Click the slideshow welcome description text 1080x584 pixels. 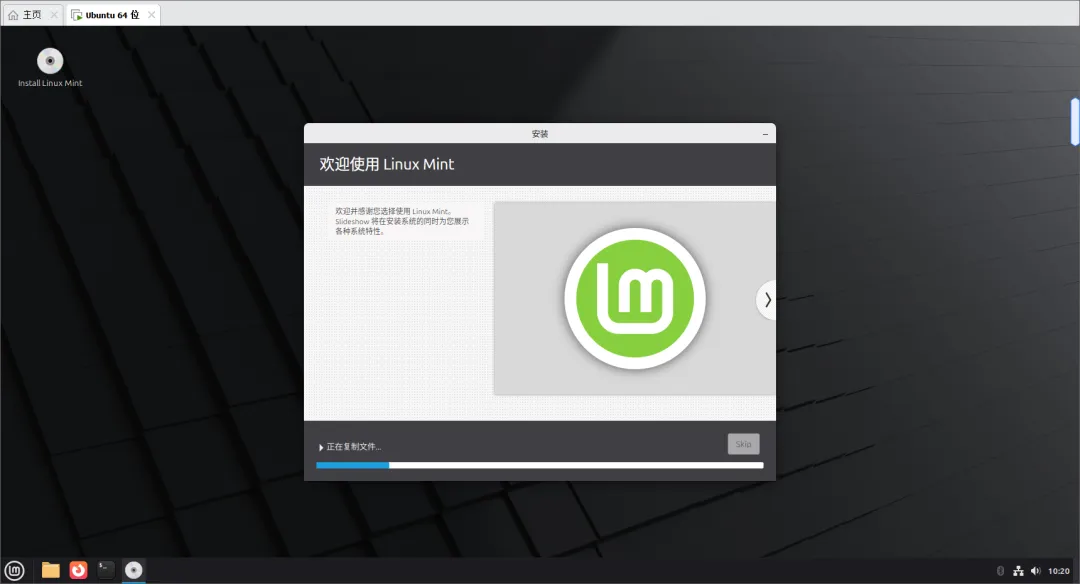click(402, 221)
